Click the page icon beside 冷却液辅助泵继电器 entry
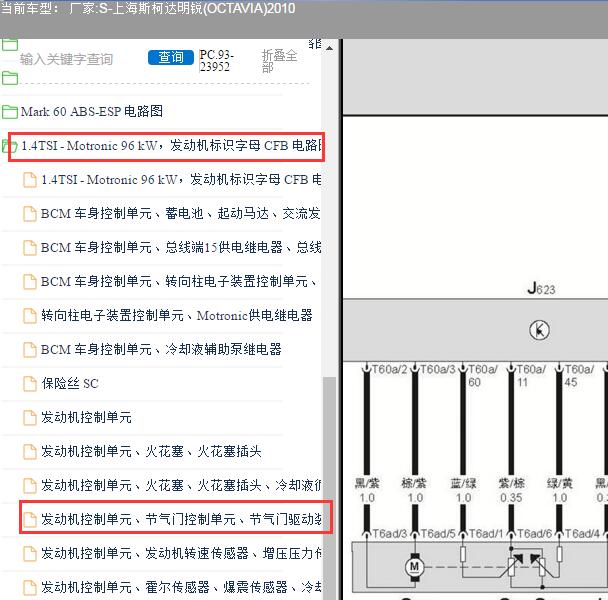This screenshot has height=600, width=608. (30, 350)
